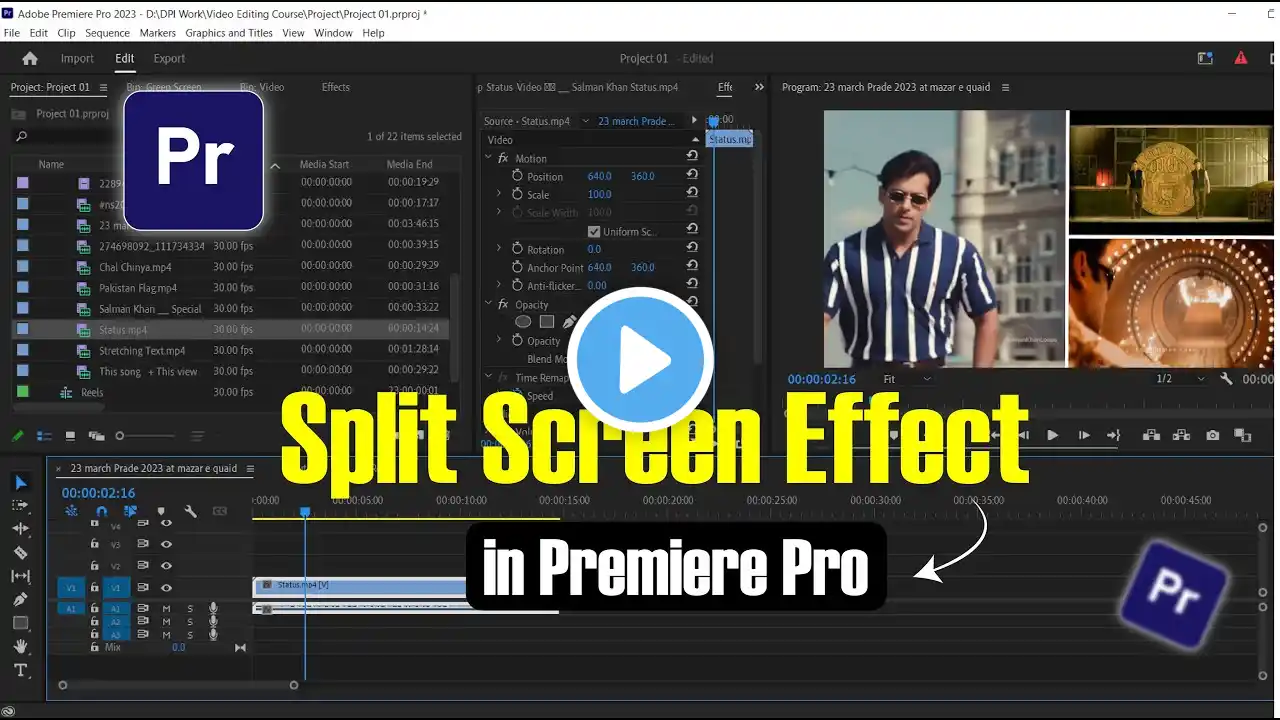The height and width of the screenshot is (720, 1280).
Task: Switch Project panel to List view
Action: coord(44,436)
